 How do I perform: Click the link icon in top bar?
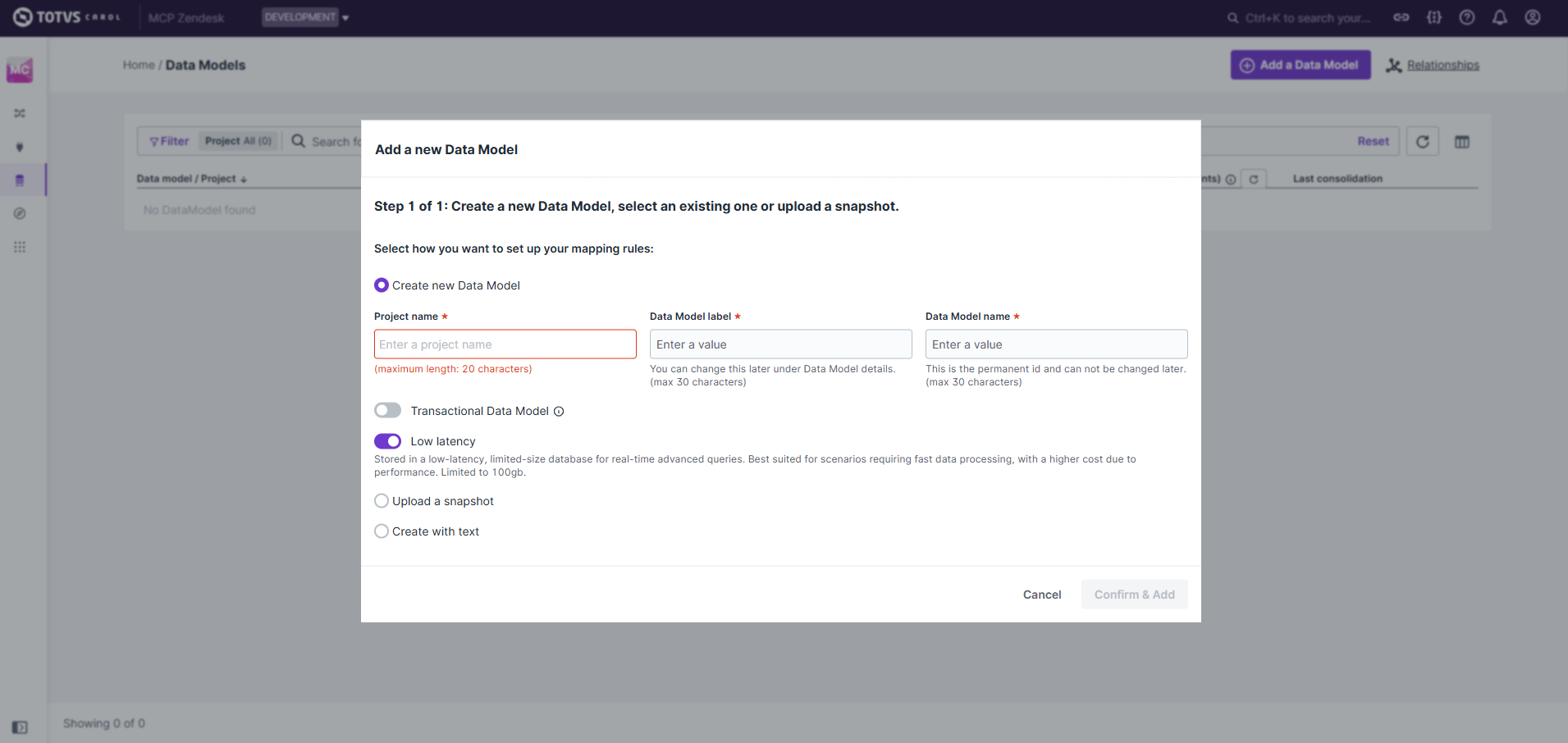1401,17
